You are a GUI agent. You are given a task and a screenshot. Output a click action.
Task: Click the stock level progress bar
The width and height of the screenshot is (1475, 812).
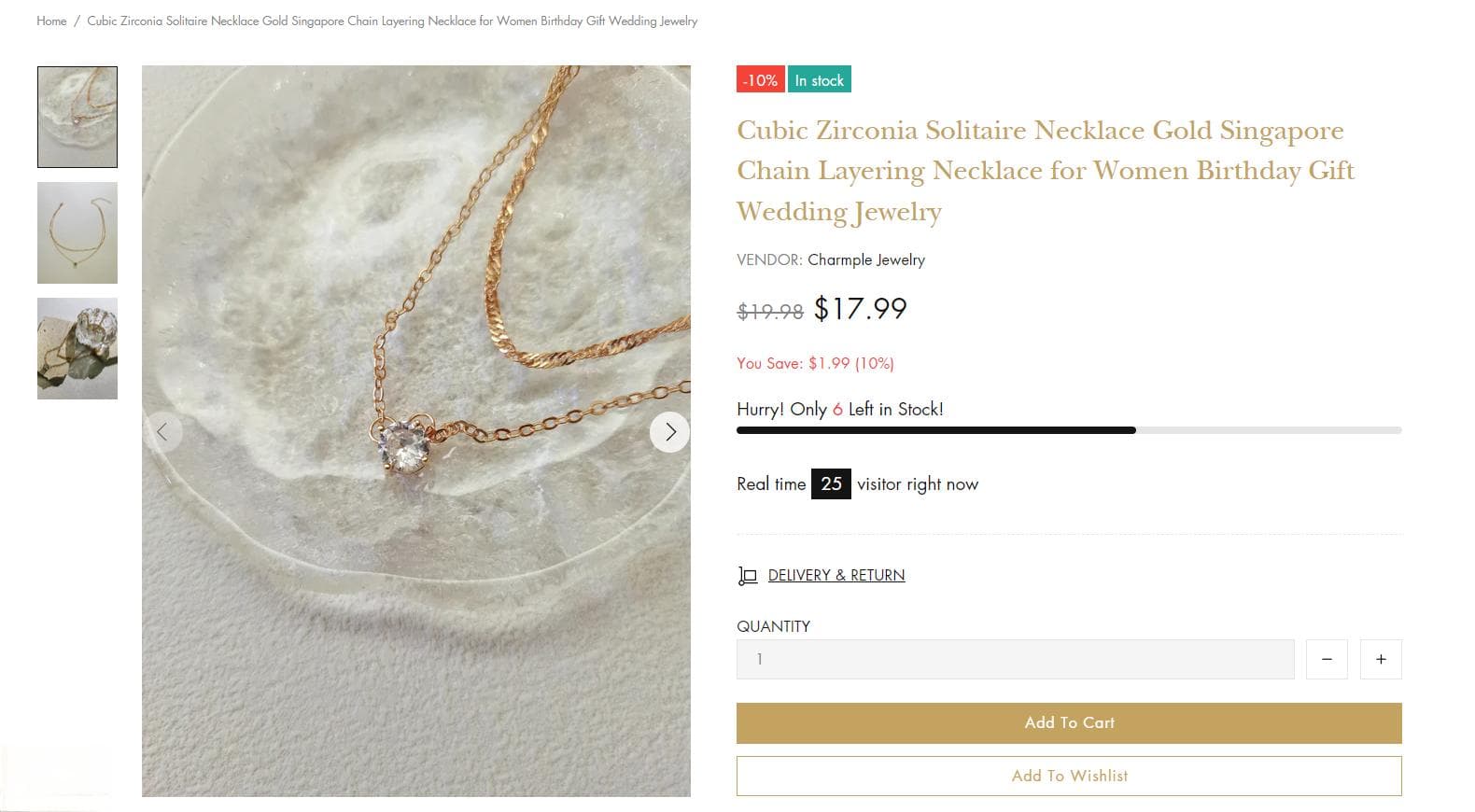(x=1069, y=430)
